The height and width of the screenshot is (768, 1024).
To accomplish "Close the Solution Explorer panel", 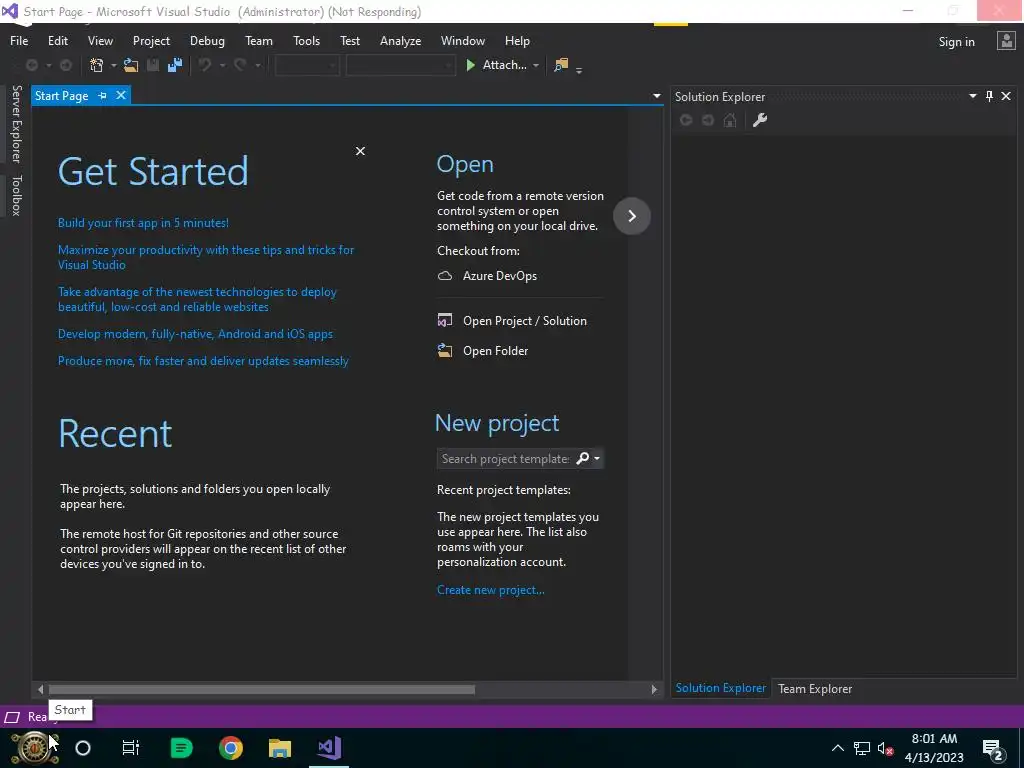I will tap(1006, 97).
